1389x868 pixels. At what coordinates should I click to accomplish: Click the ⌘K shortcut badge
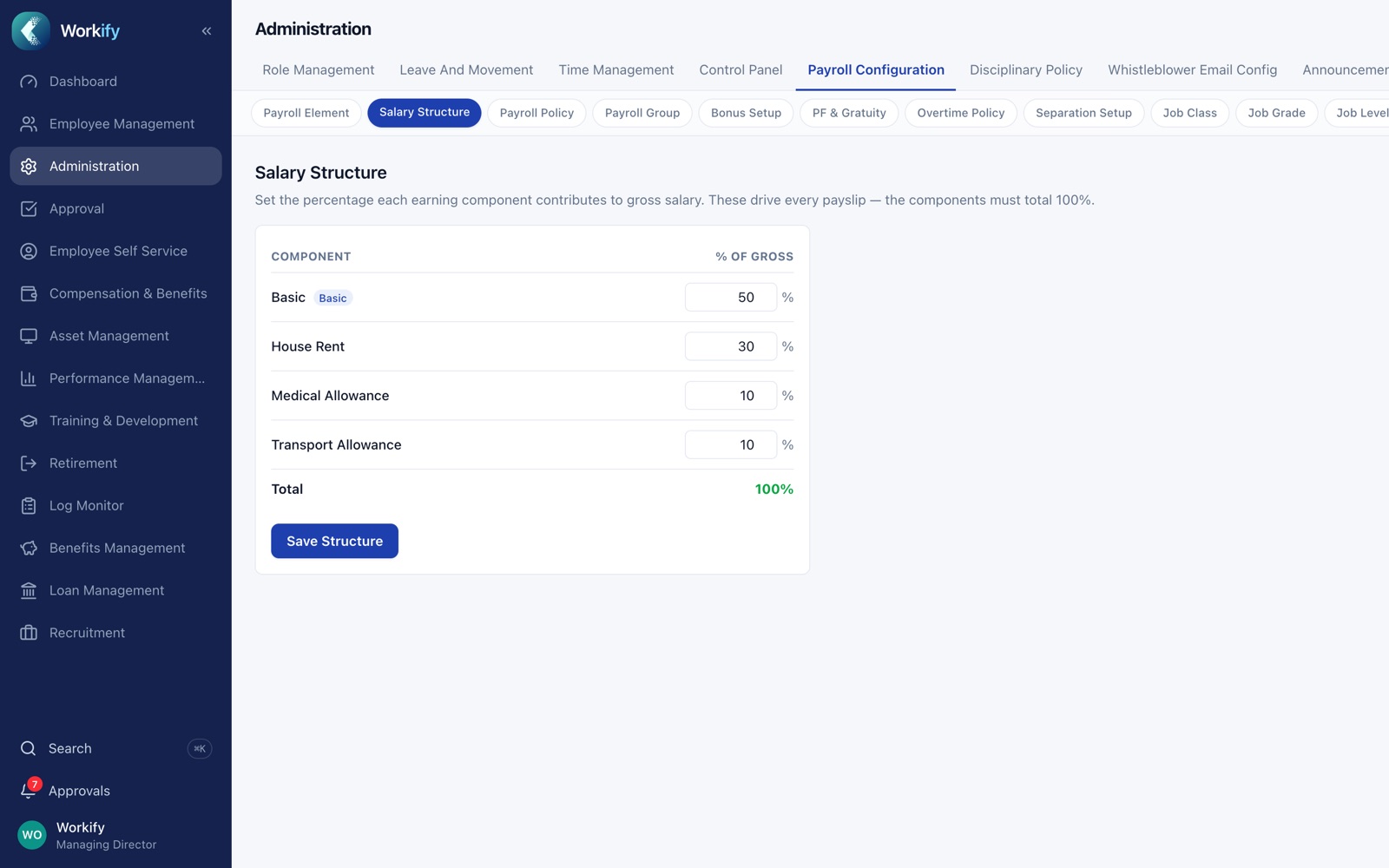tap(200, 748)
